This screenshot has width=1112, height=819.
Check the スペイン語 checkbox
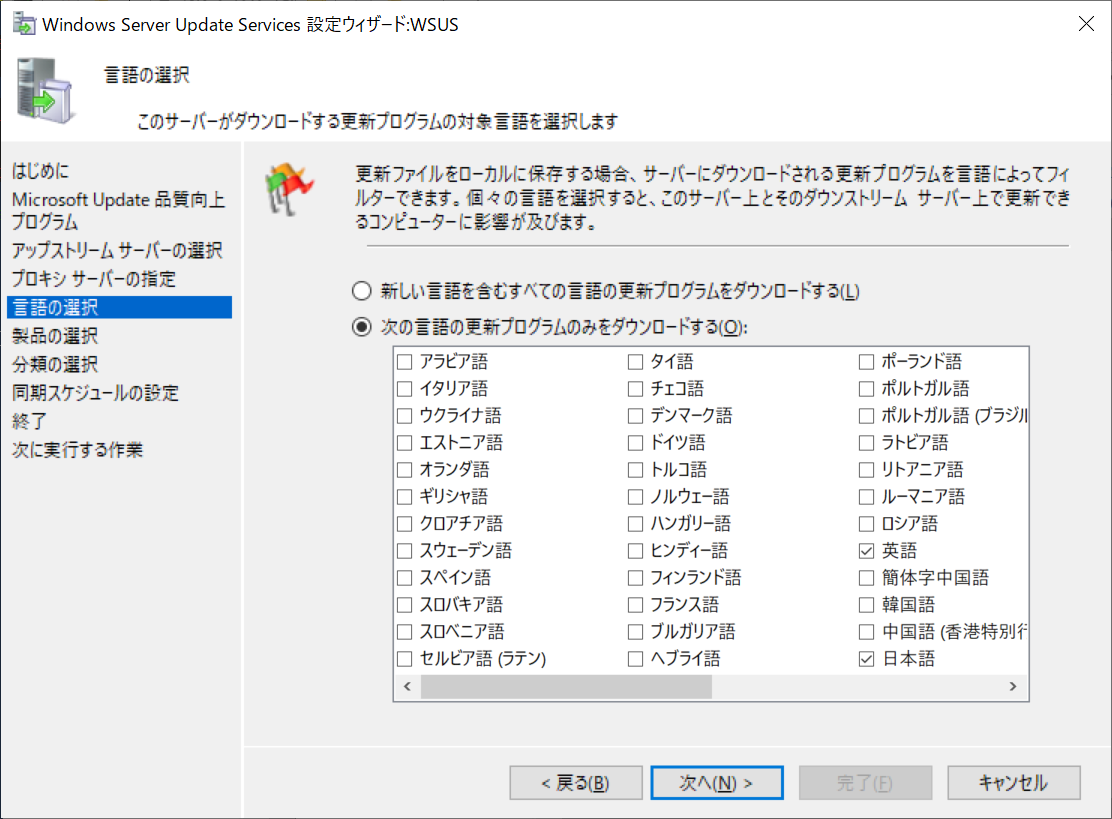[x=404, y=577]
